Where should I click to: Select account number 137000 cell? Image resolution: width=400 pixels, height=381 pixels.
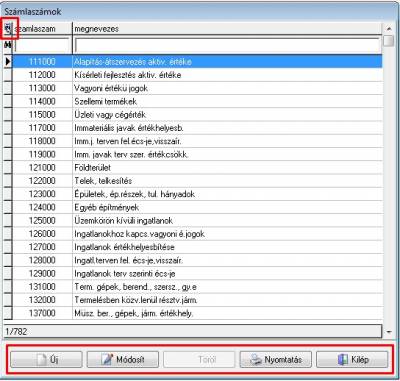click(42, 313)
